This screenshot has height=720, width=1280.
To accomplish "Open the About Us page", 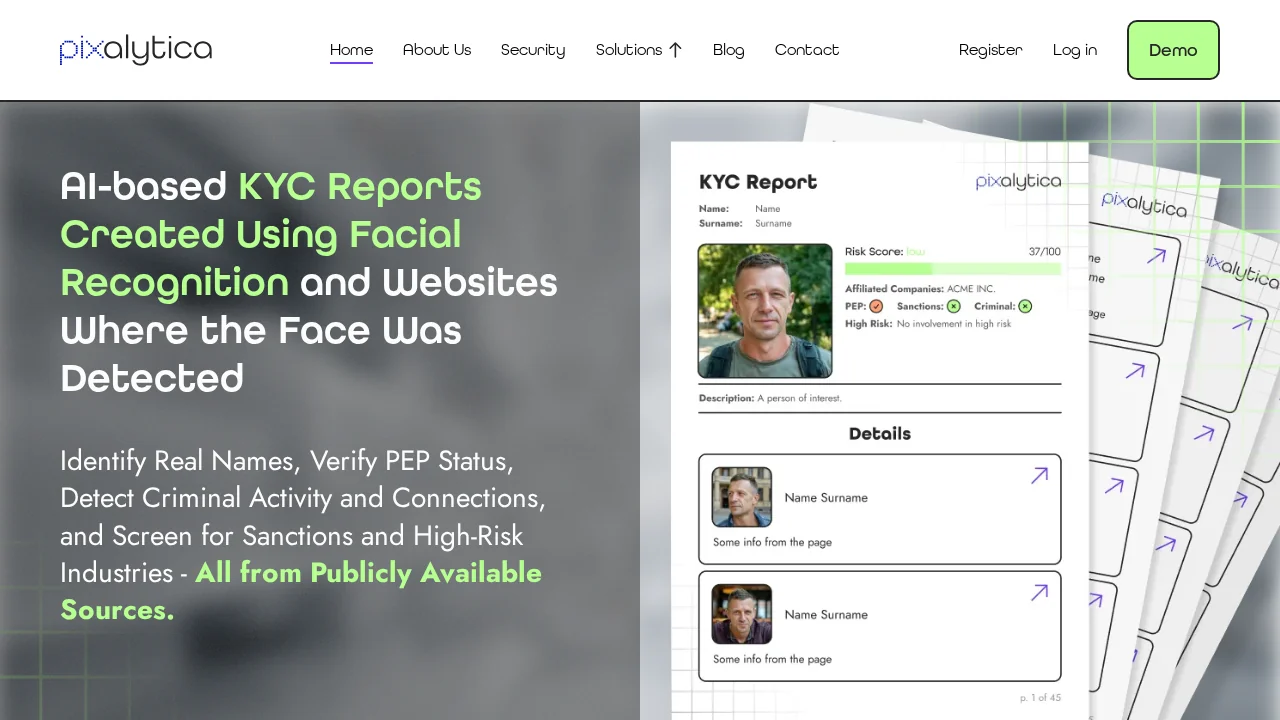I will 437,50.
